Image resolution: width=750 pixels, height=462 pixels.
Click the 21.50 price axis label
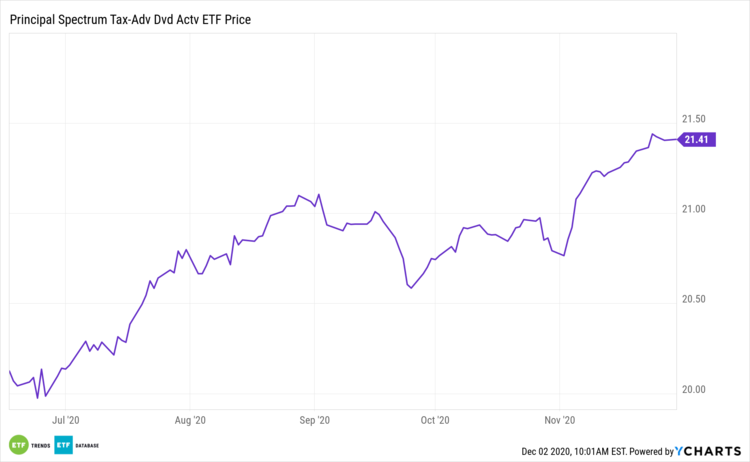click(694, 119)
